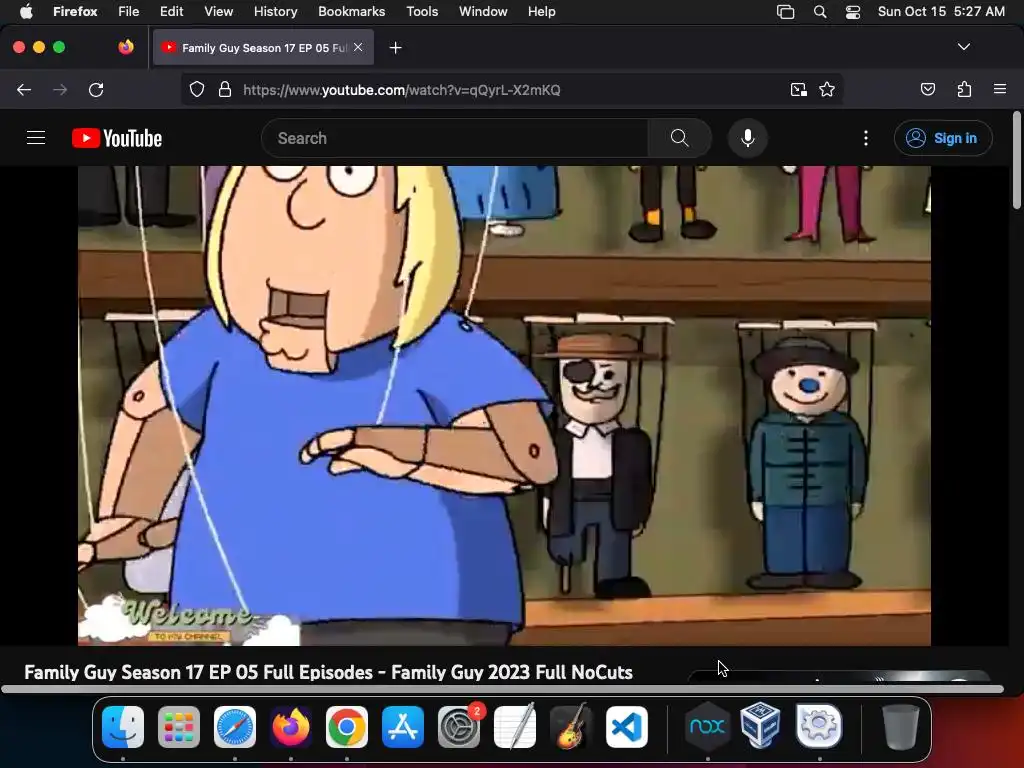Expand the list all tabs chevron

click(964, 47)
